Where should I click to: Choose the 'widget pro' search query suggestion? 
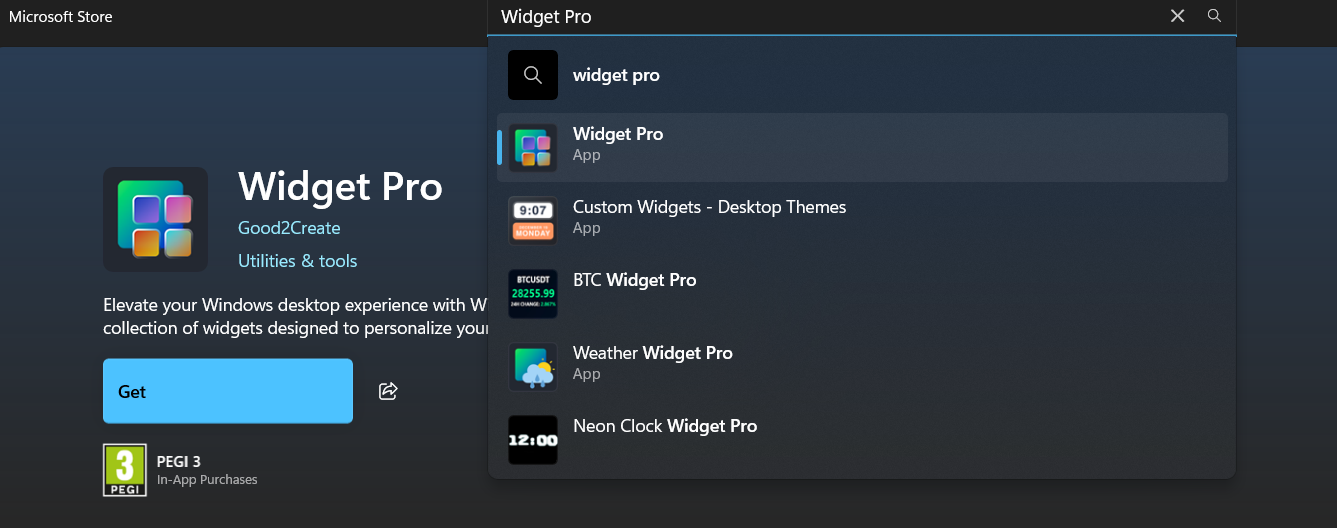[x=616, y=75]
